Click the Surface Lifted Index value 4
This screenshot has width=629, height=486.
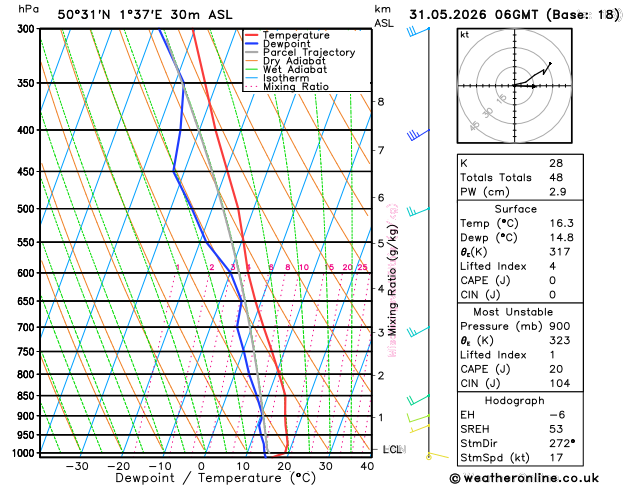click(552, 266)
